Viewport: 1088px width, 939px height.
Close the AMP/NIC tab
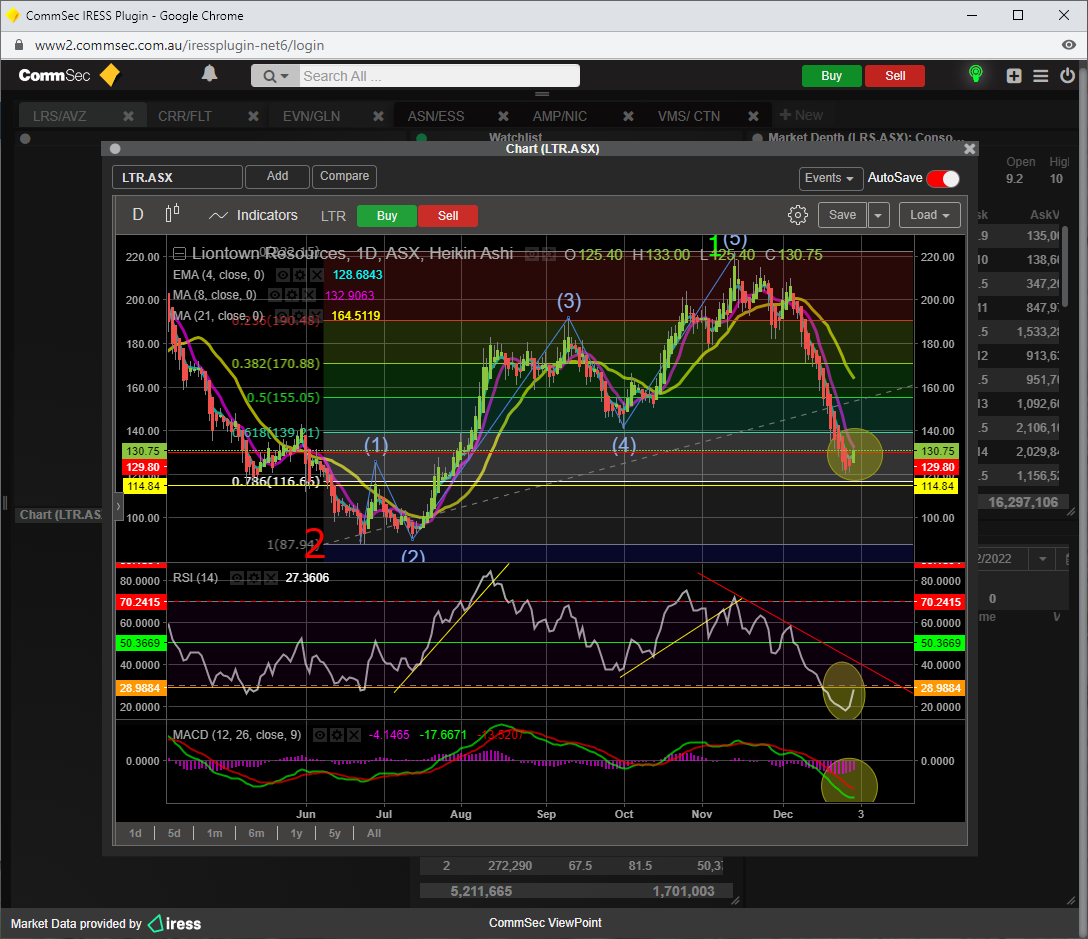[x=628, y=116]
